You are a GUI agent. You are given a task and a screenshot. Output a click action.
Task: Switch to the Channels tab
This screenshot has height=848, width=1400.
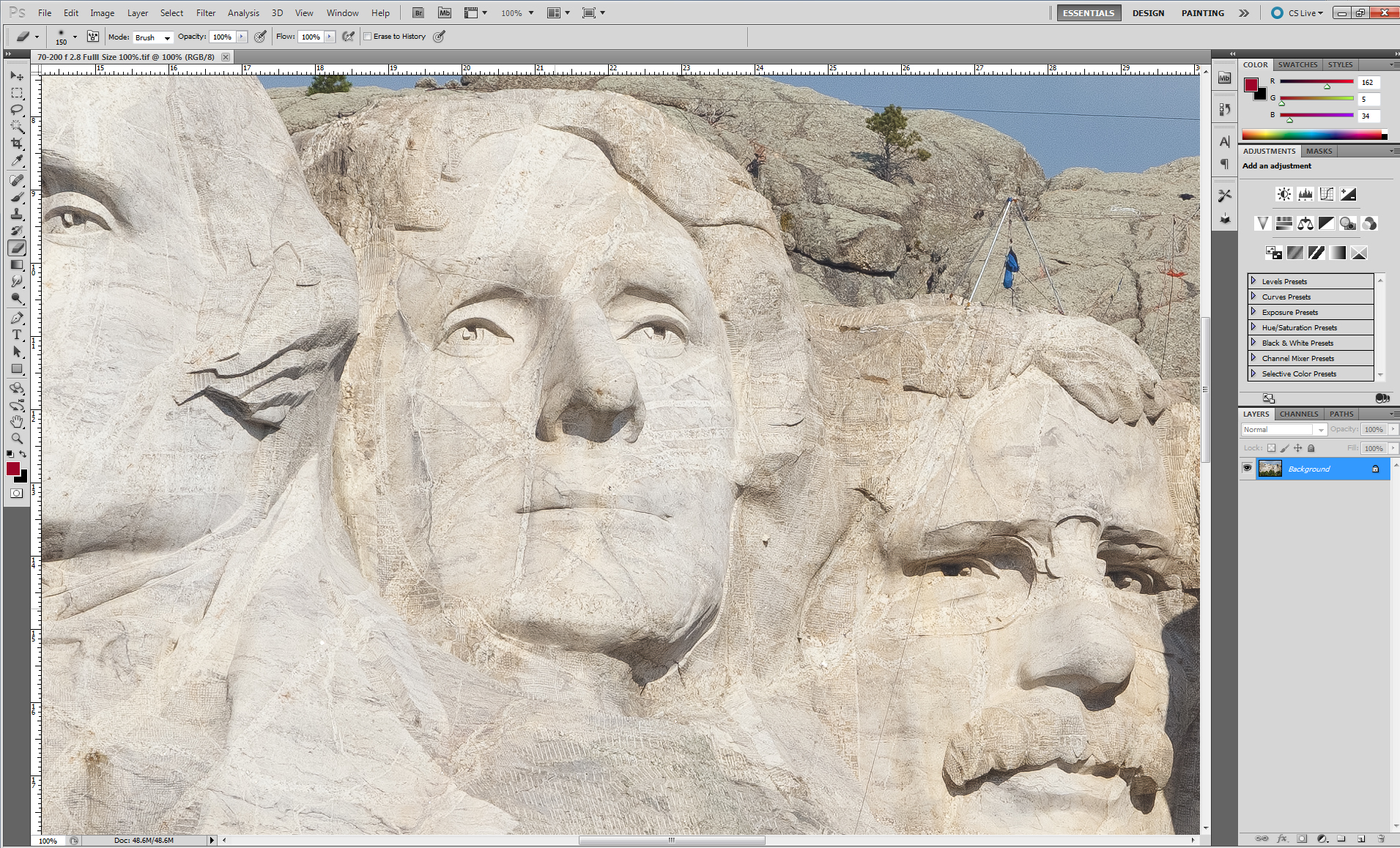(1299, 414)
